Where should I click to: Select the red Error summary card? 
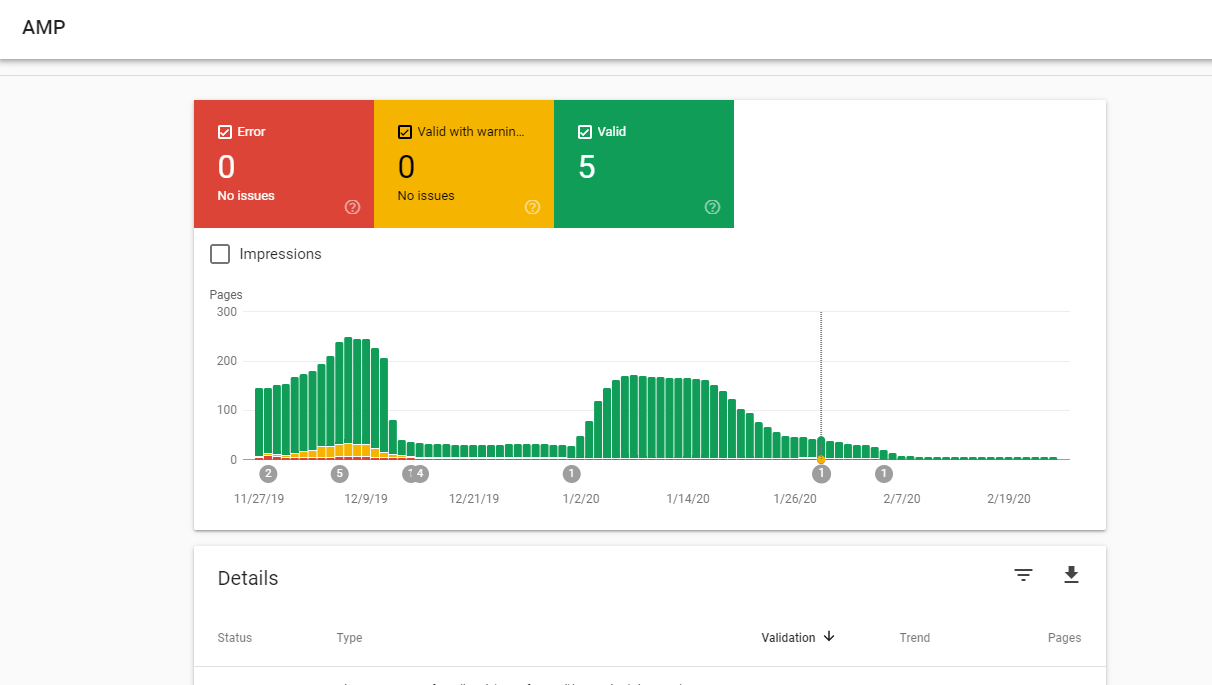[x=284, y=165]
